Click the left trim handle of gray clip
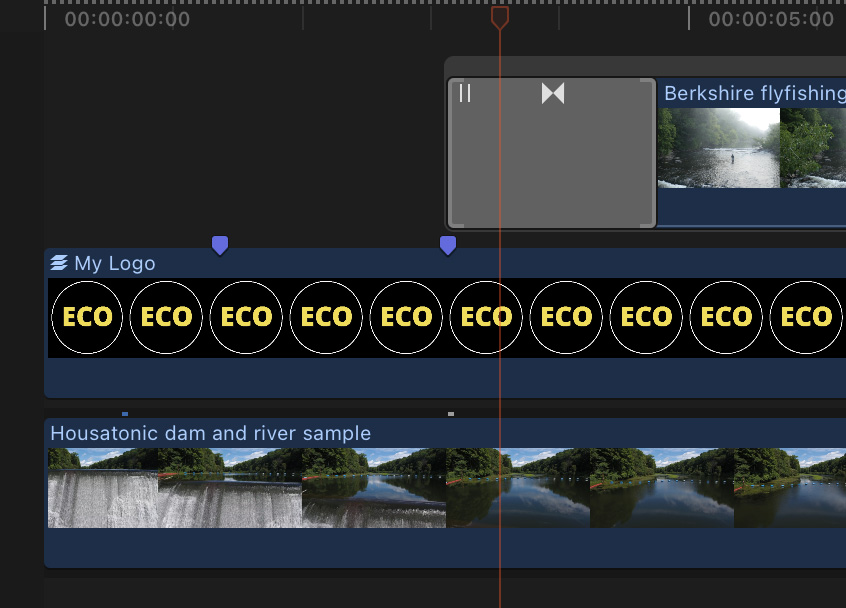This screenshot has height=608, width=846. point(453,153)
